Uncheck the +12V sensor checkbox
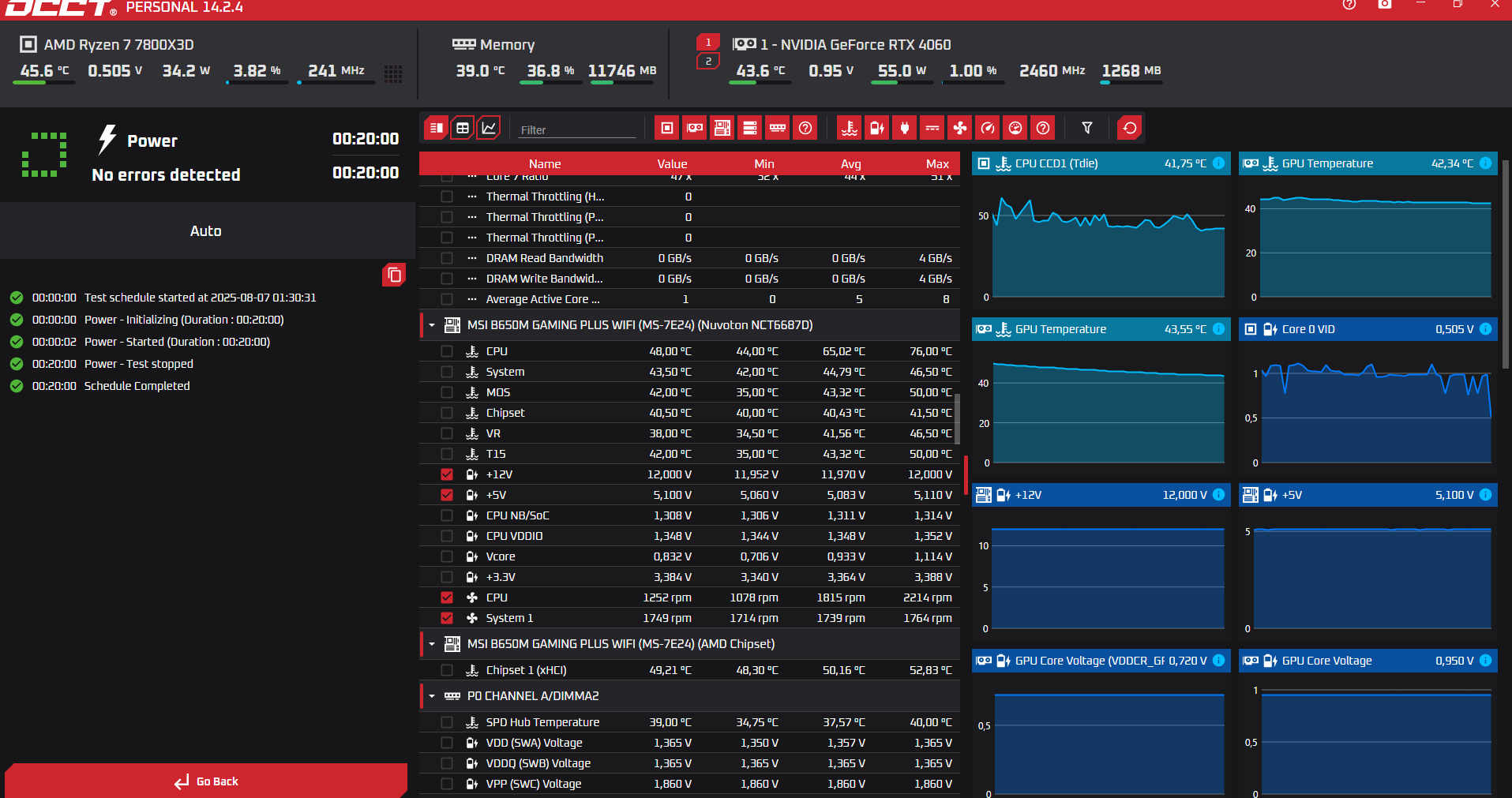 pyautogui.click(x=447, y=474)
